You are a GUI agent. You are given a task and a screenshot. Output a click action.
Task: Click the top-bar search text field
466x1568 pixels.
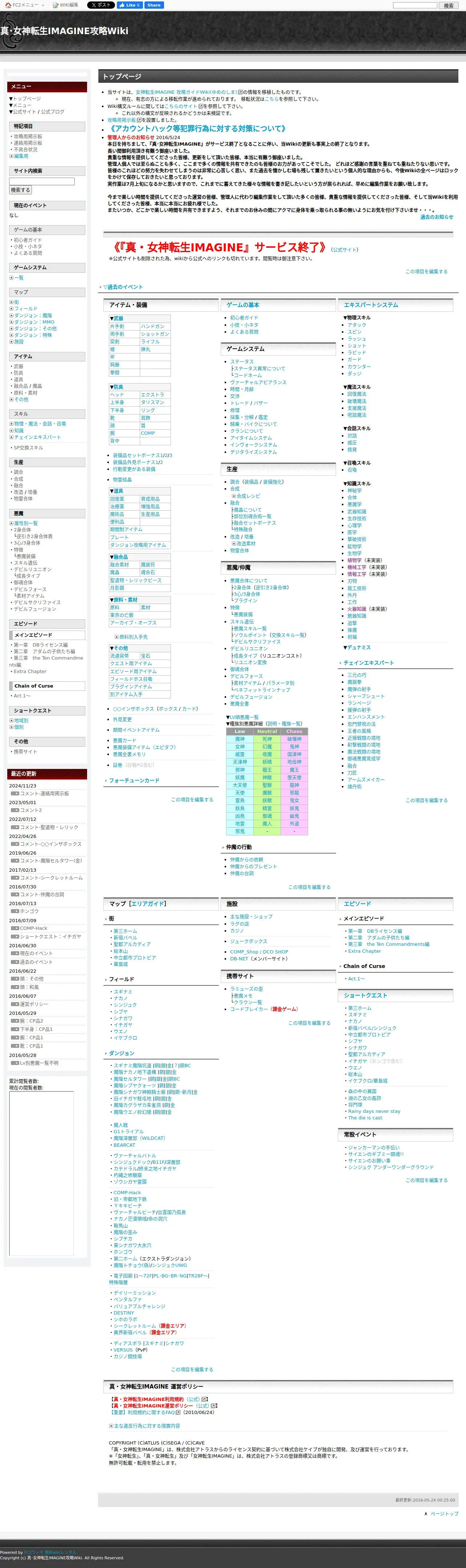[x=415, y=5]
